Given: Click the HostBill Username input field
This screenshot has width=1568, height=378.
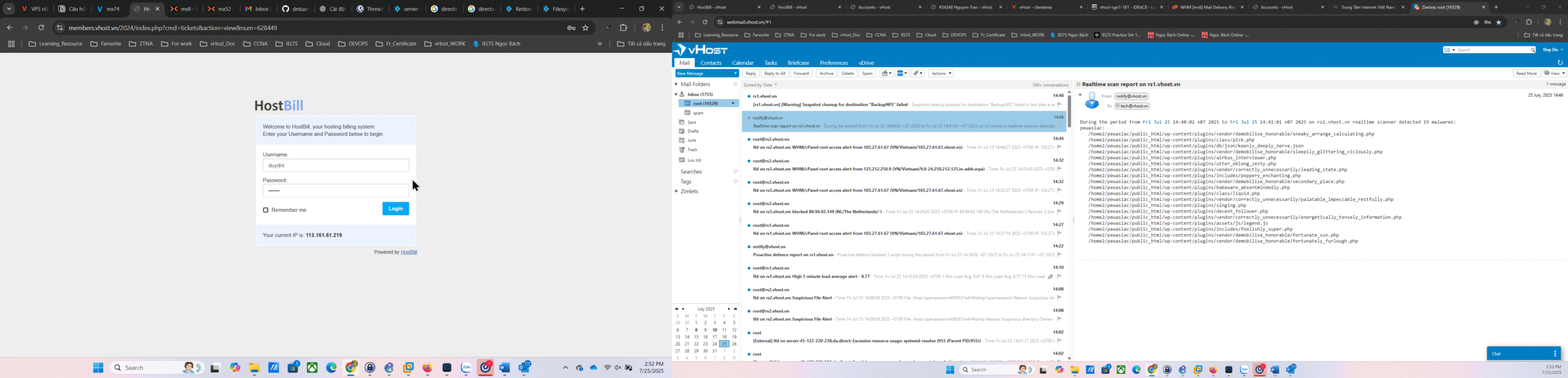Looking at the screenshot, I should [x=336, y=165].
